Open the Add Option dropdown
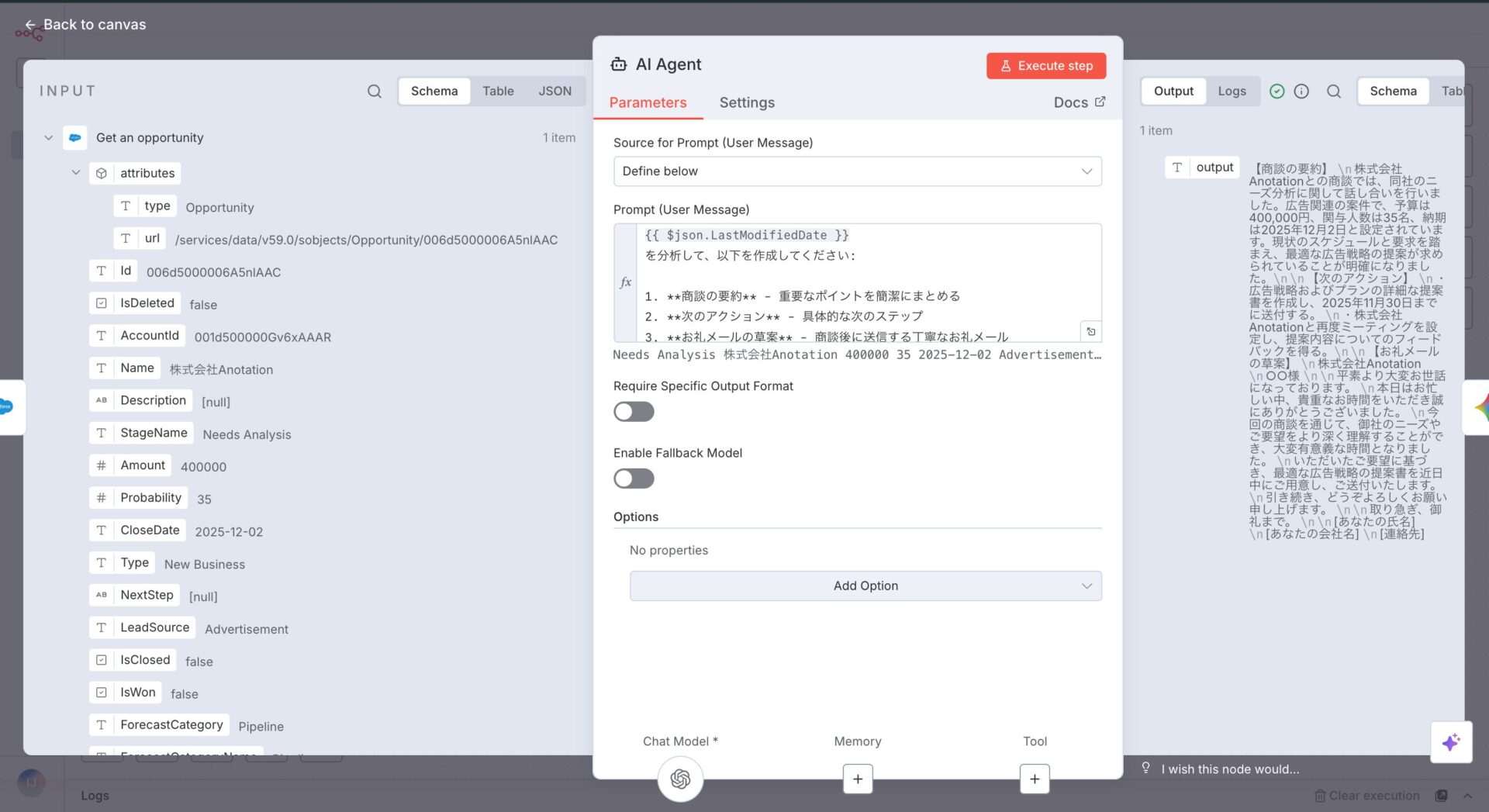This screenshot has width=1489, height=812. tap(865, 586)
